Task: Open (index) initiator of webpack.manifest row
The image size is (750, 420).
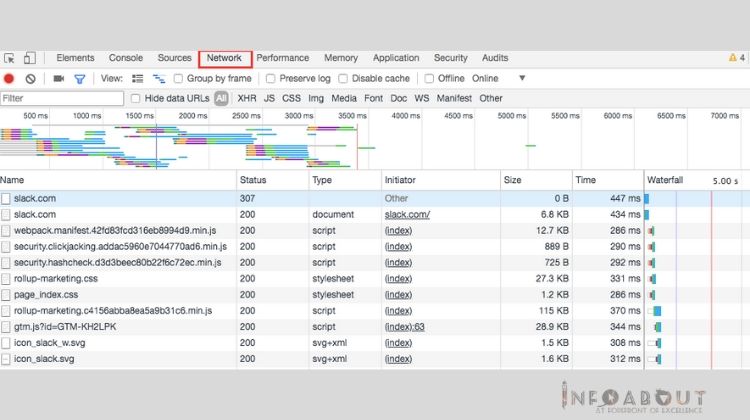Action: tap(398, 231)
